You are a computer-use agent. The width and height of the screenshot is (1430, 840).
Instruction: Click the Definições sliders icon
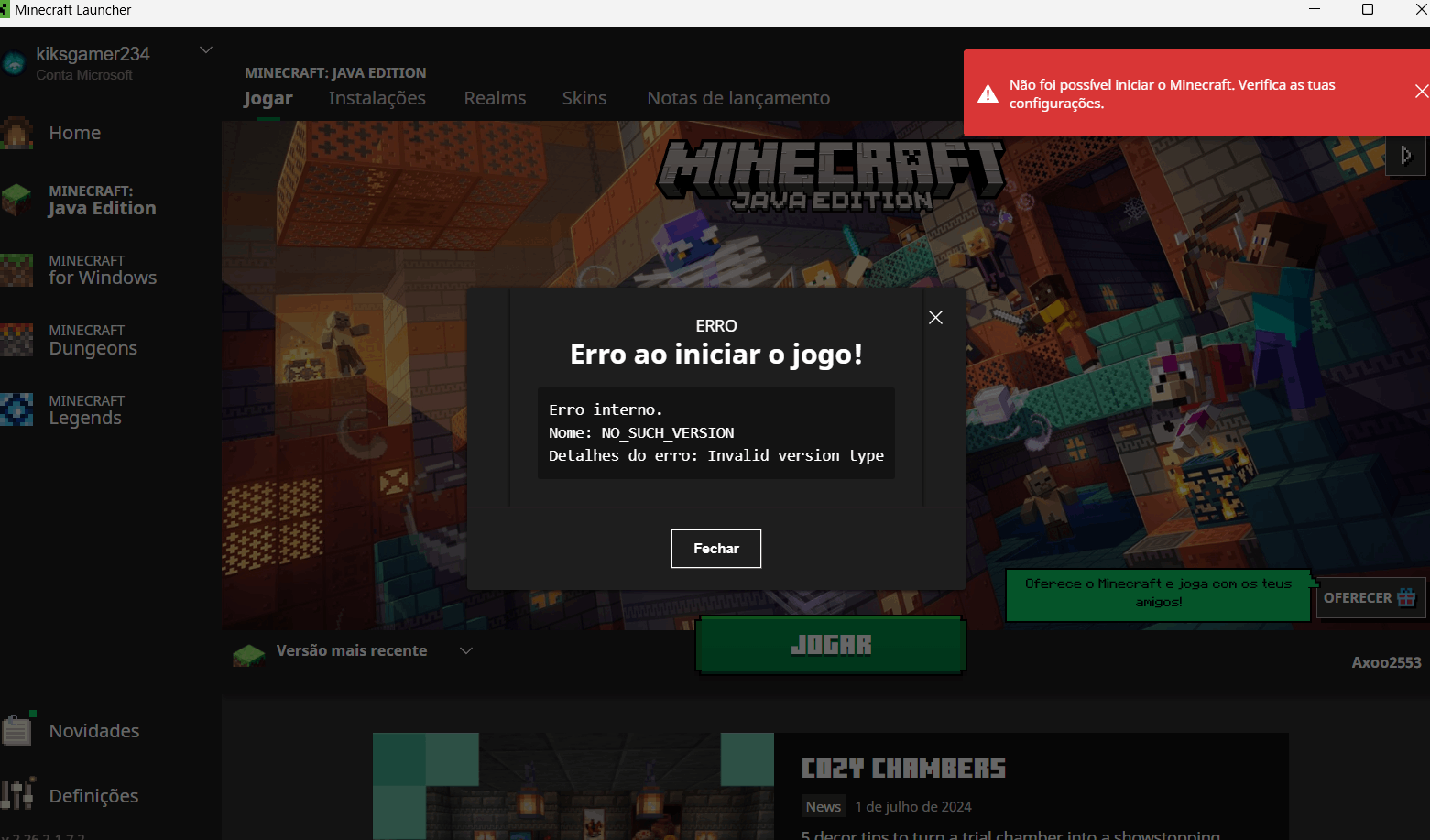pyautogui.click(x=17, y=794)
